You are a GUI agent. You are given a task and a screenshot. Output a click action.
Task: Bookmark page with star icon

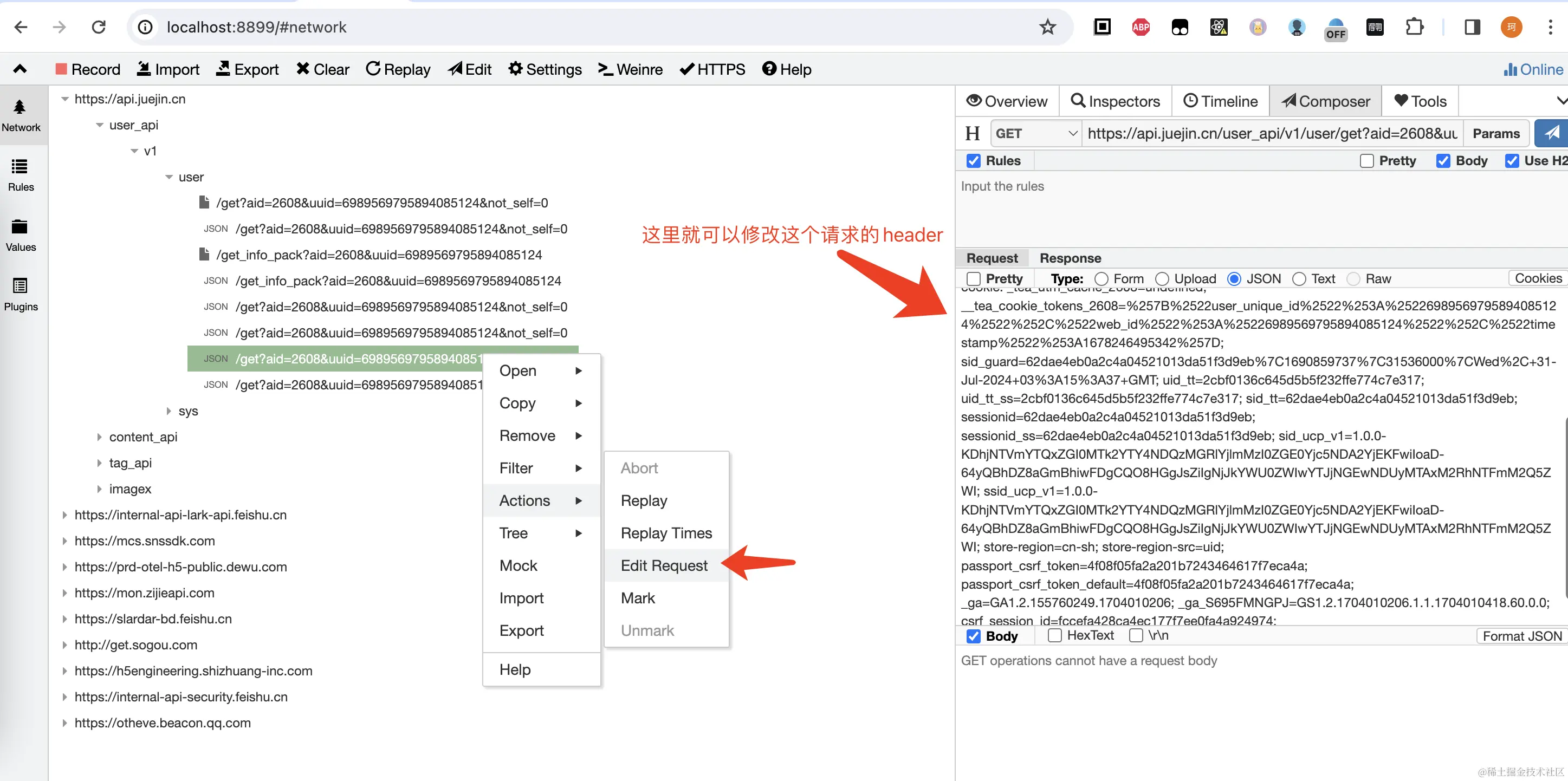click(1047, 27)
